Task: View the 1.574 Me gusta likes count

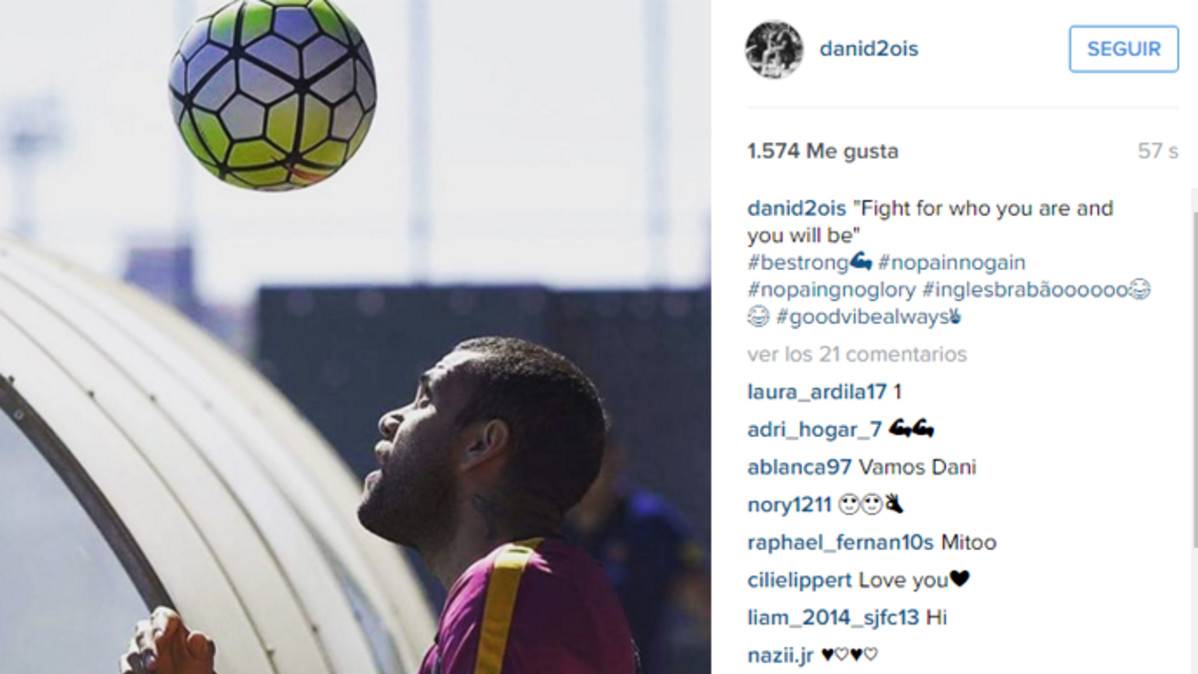Action: pos(823,151)
